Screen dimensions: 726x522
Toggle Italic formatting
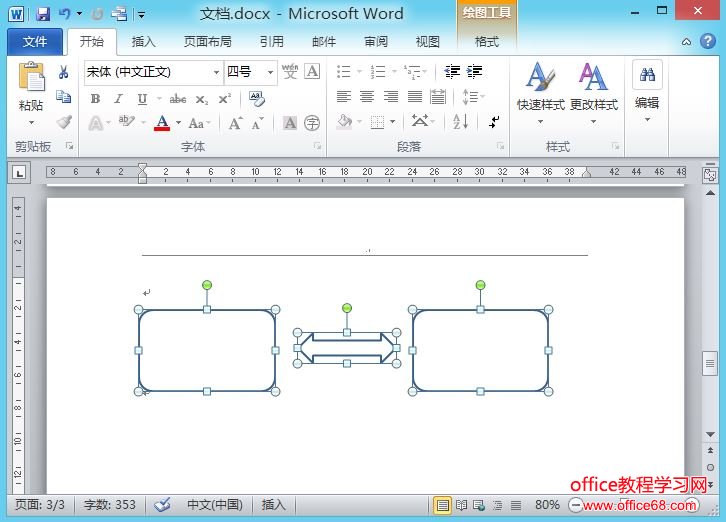tap(119, 99)
